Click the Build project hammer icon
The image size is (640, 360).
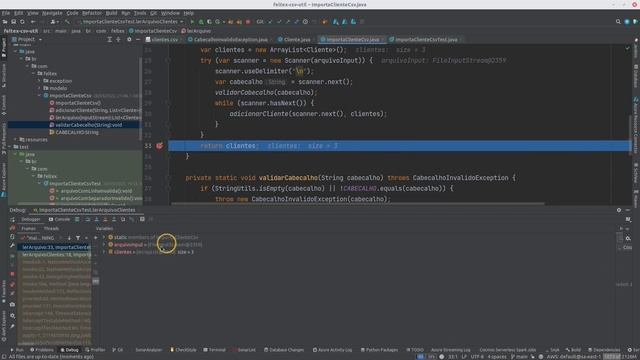tap(67, 22)
